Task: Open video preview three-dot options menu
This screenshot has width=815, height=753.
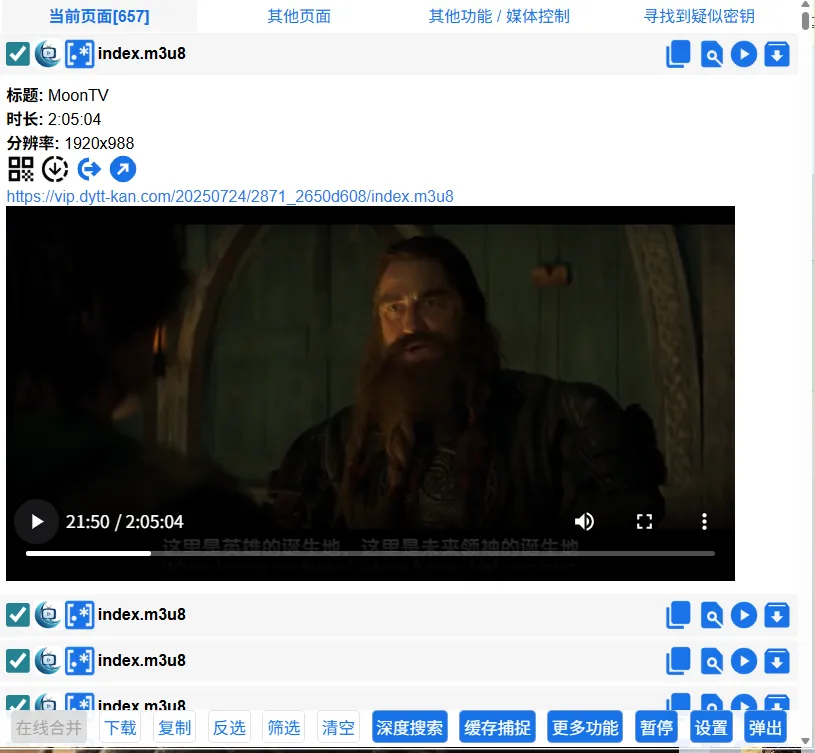Action: click(x=704, y=521)
